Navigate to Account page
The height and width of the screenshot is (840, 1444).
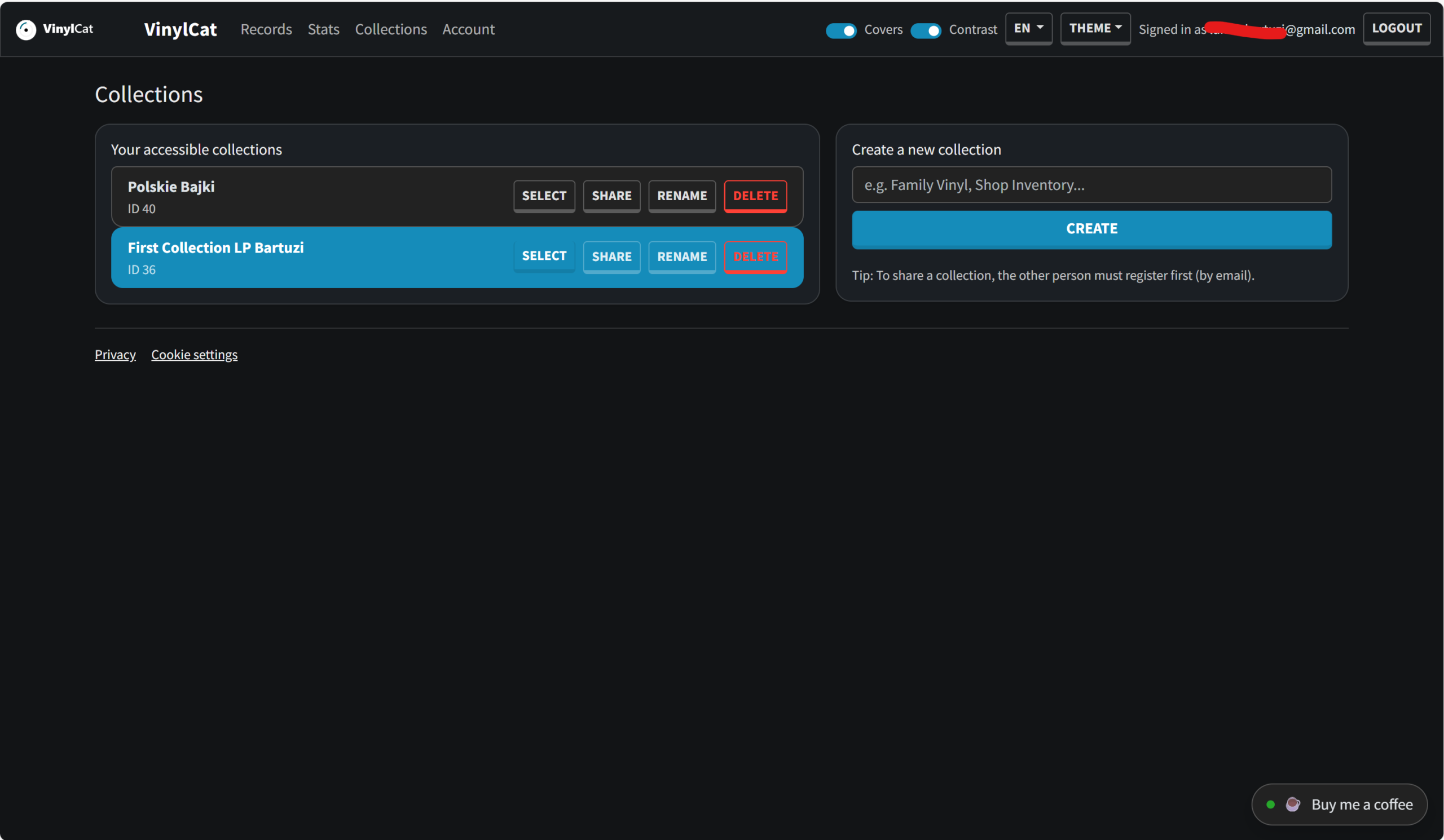468,29
